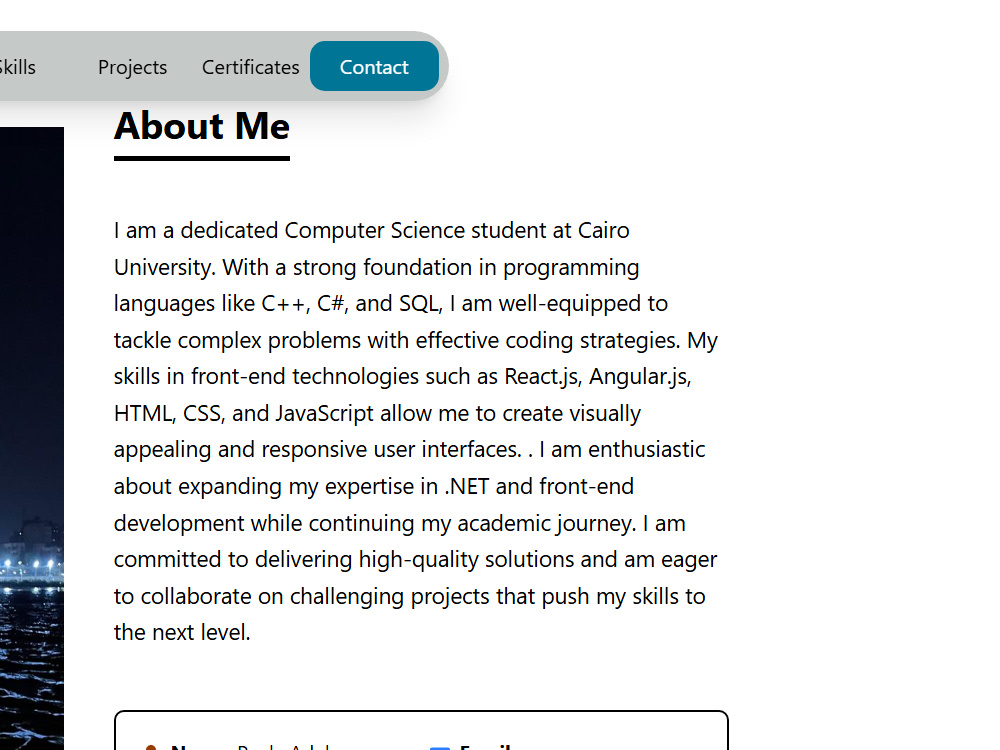The image size is (1000, 750).
Task: Click the 'C++, C#, and SQL' text
Action: 351,304
